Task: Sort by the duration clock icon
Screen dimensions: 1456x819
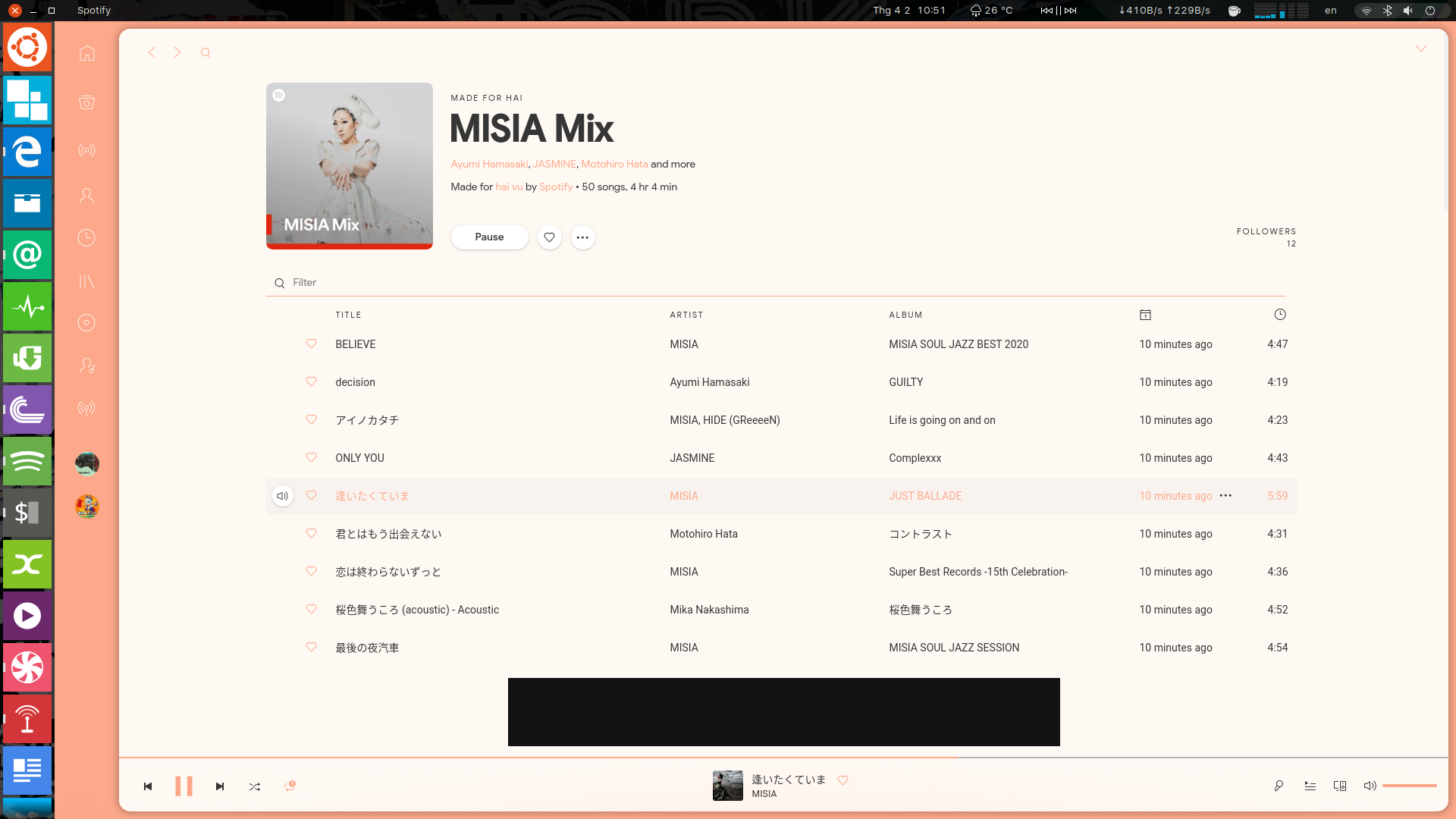Action: [1280, 315]
